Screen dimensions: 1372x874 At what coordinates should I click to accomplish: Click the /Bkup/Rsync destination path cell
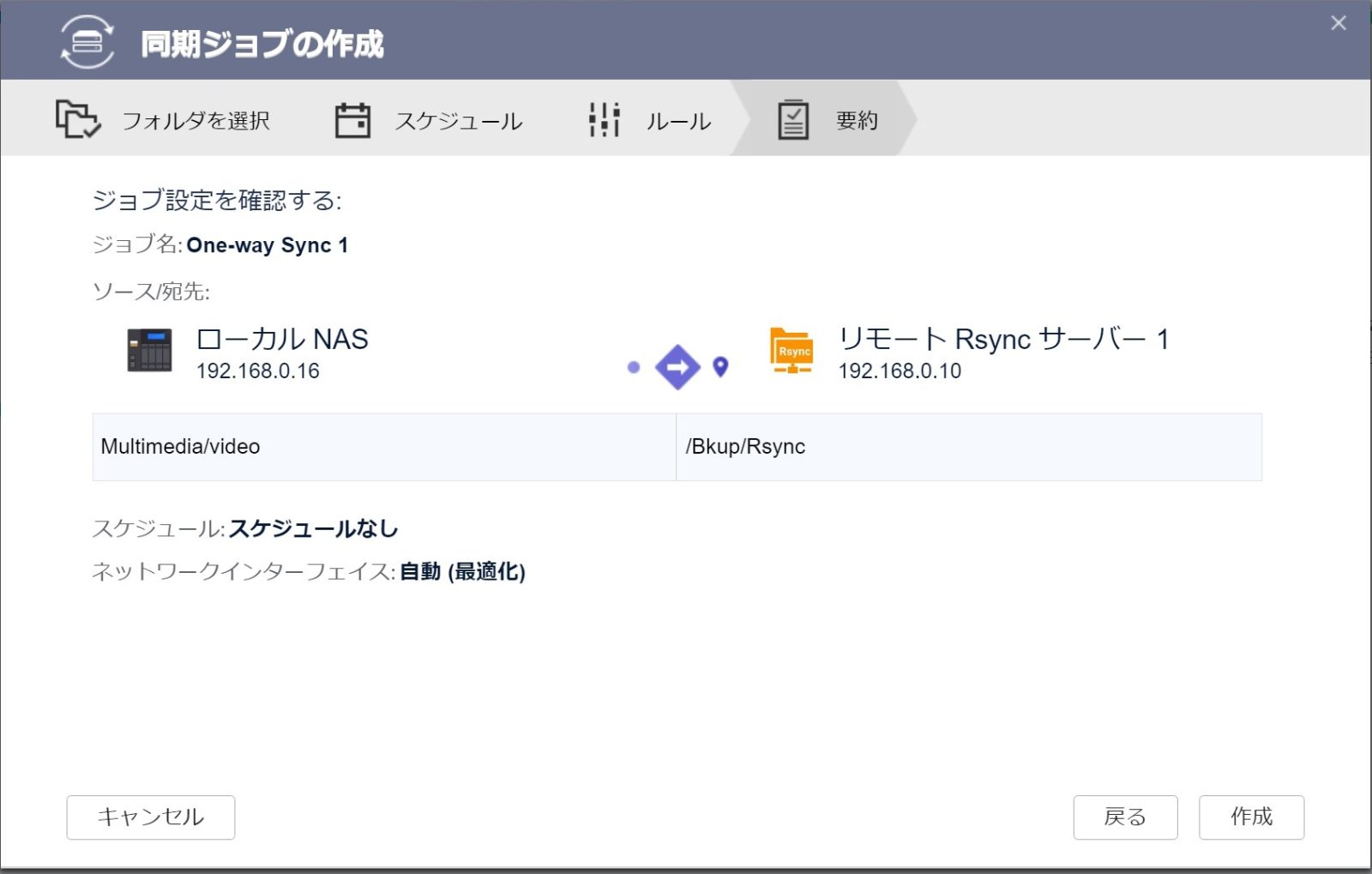[968, 447]
